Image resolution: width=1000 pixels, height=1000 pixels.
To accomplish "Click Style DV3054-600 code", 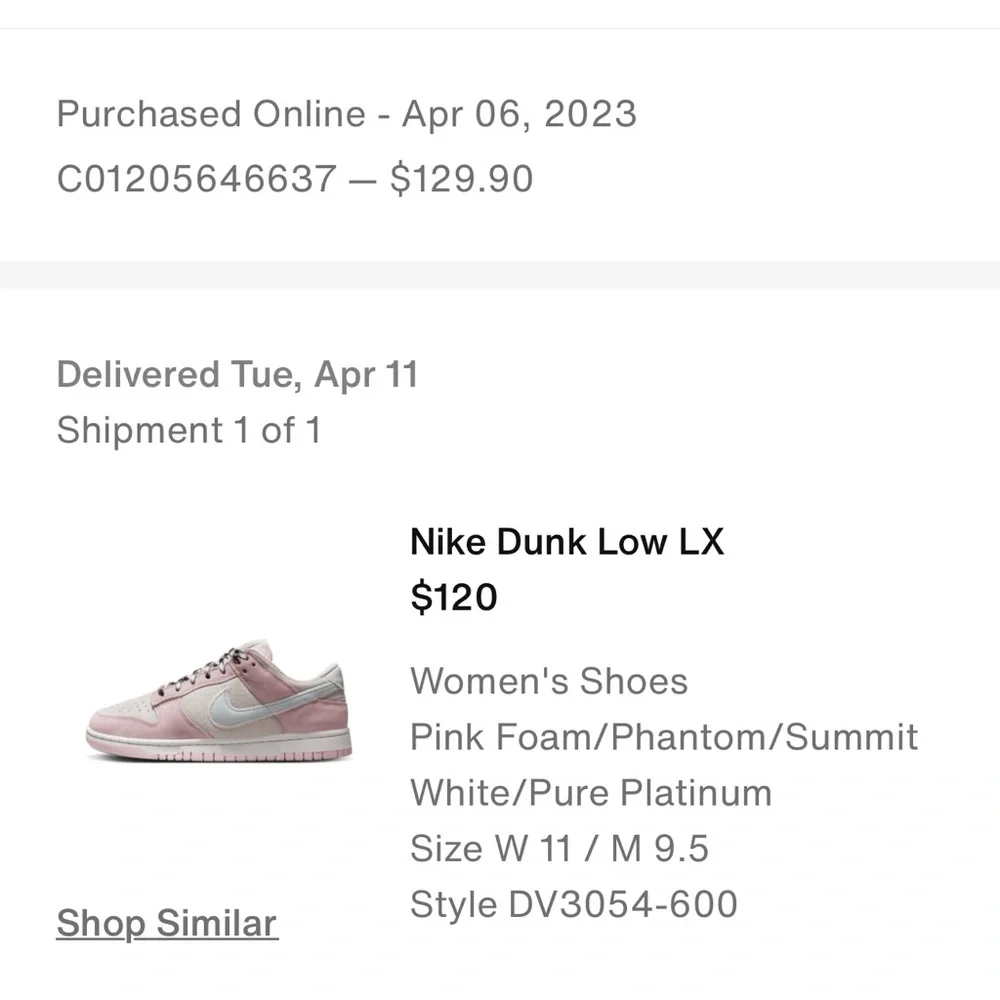I will click(573, 903).
